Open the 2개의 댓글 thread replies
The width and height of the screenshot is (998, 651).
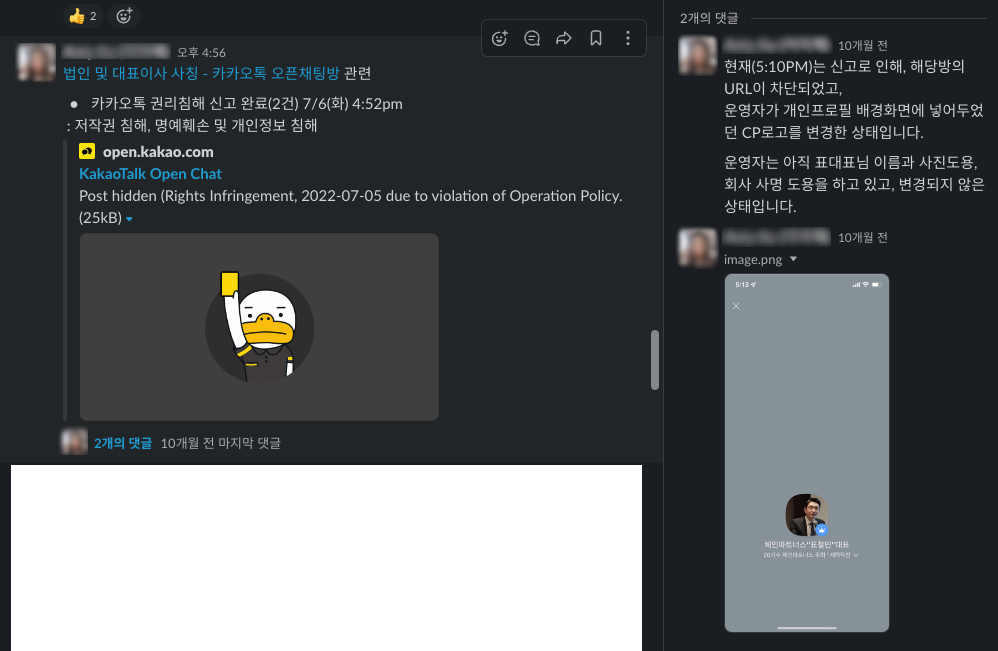pos(123,443)
